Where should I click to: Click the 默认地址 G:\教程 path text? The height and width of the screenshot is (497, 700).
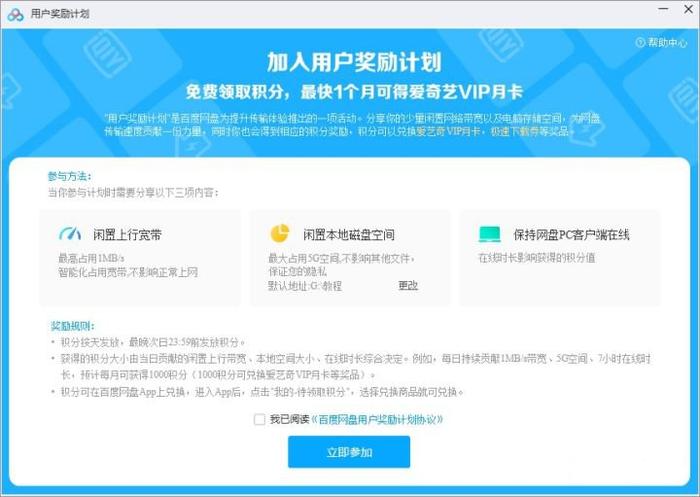305,286
